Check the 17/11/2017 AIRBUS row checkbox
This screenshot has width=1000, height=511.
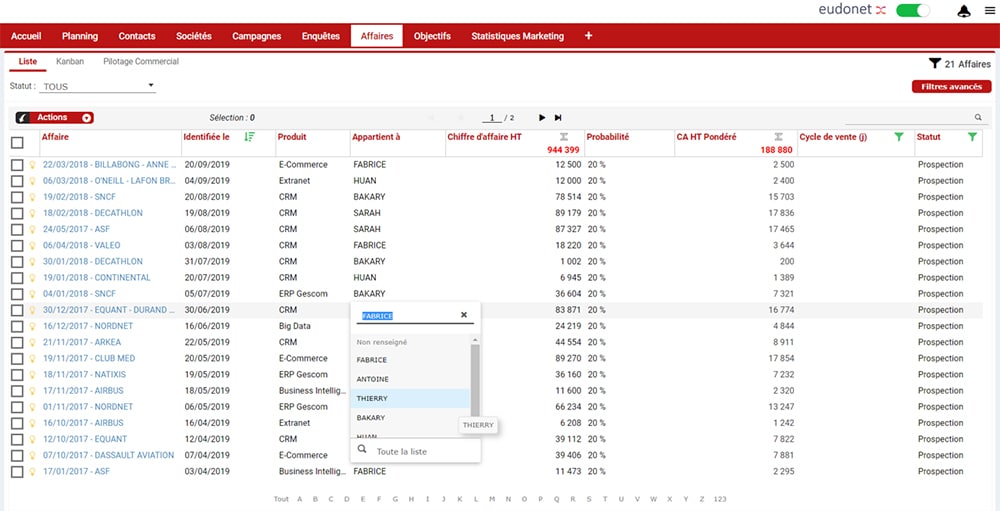tap(17, 391)
